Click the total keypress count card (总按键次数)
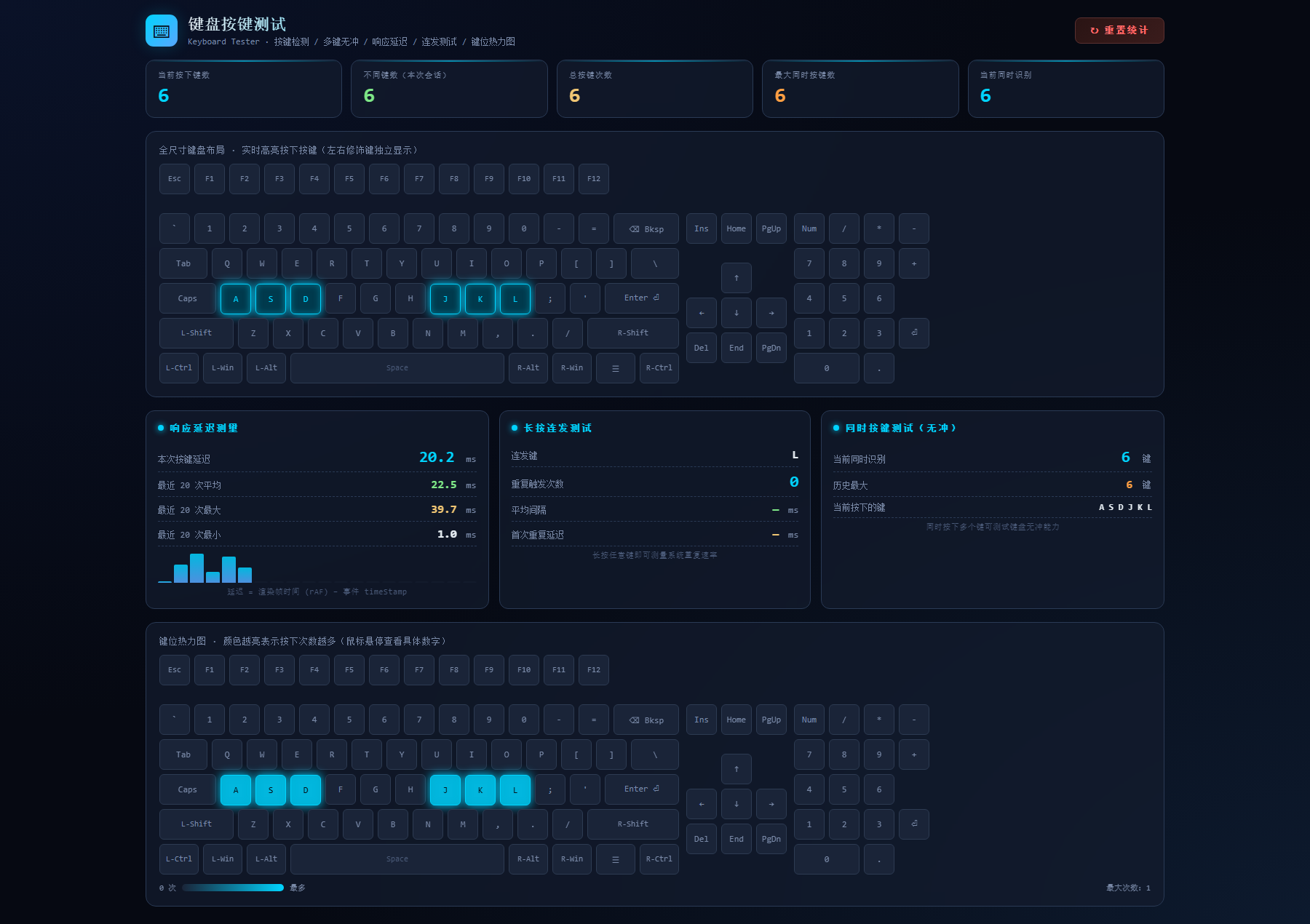 coord(655,89)
